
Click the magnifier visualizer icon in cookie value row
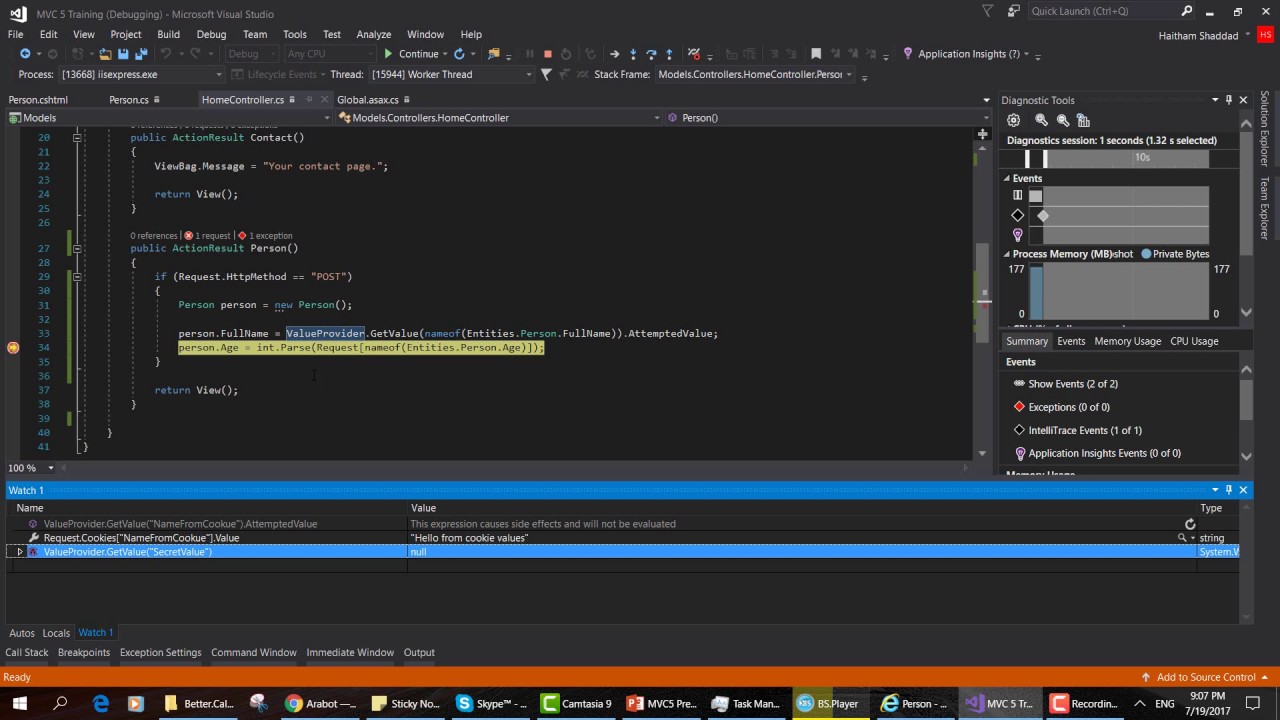pos(1182,538)
